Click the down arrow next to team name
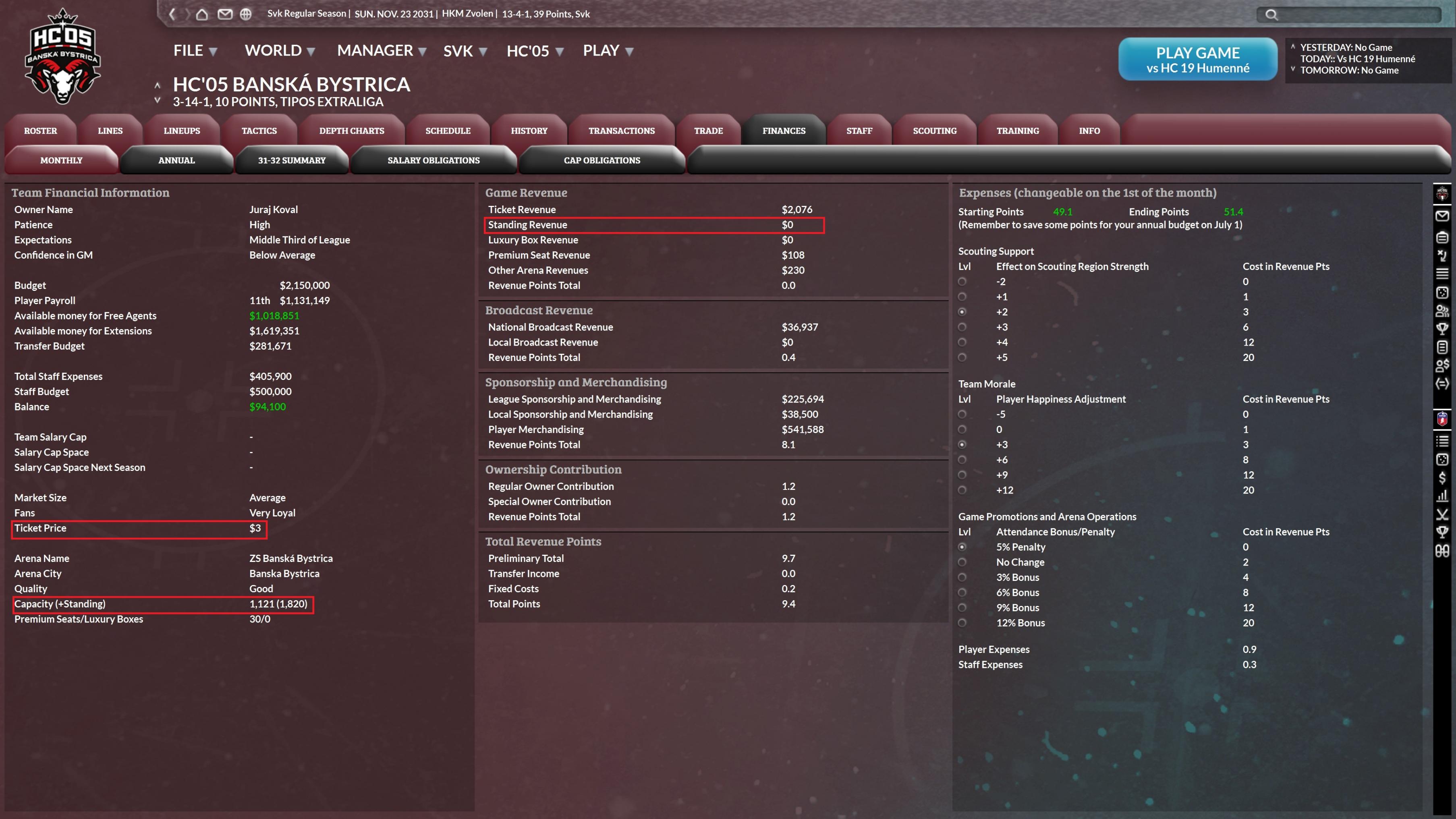Image resolution: width=1456 pixels, height=819 pixels. [158, 101]
